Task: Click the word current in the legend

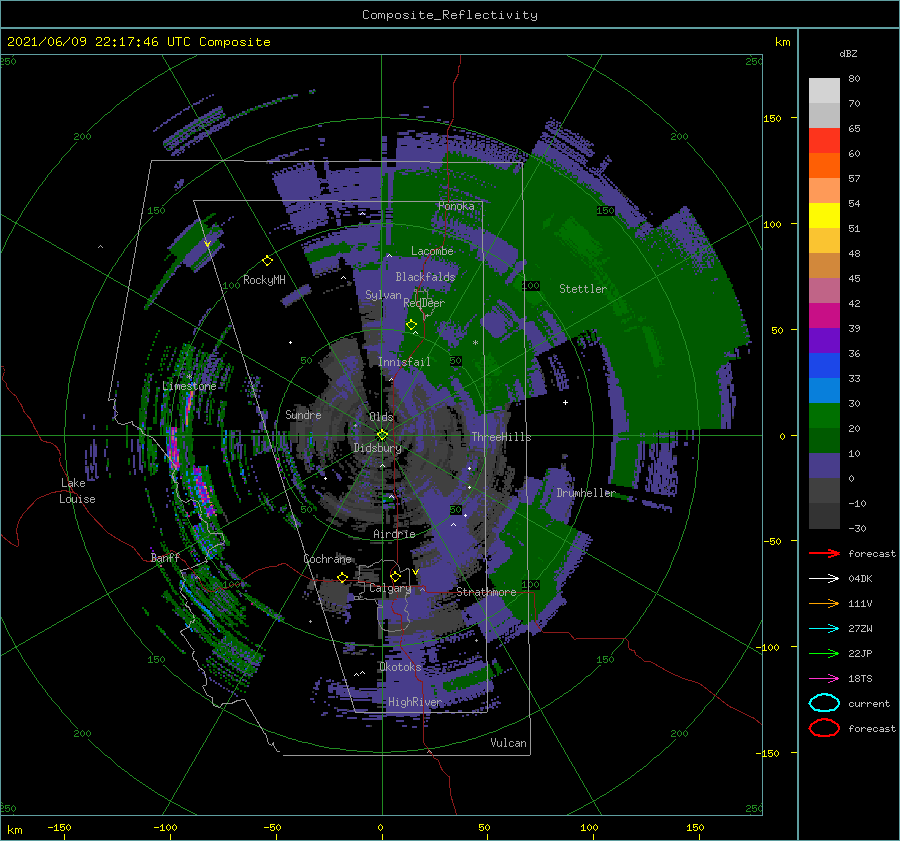Action: [869, 703]
